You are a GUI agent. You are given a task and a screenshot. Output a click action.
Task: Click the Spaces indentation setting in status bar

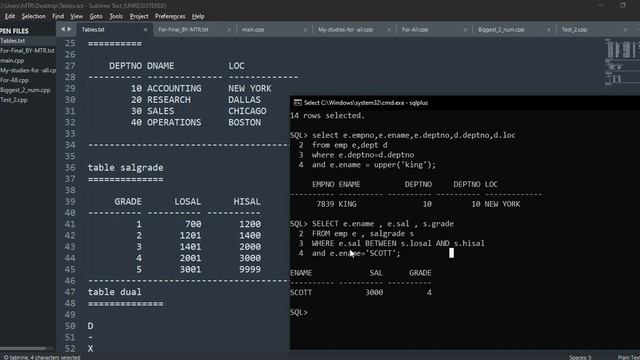tap(580, 357)
